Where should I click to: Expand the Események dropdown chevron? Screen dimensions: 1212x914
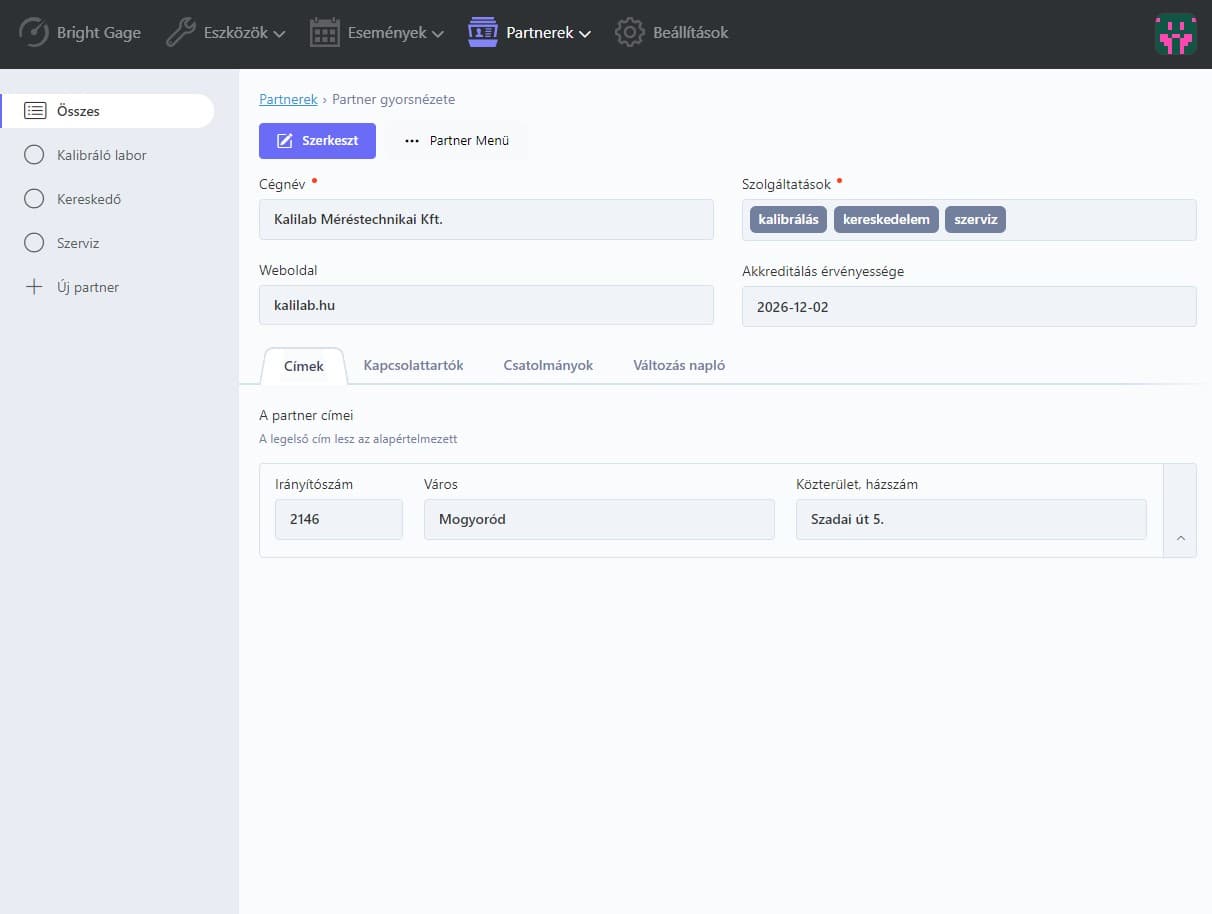coord(437,34)
